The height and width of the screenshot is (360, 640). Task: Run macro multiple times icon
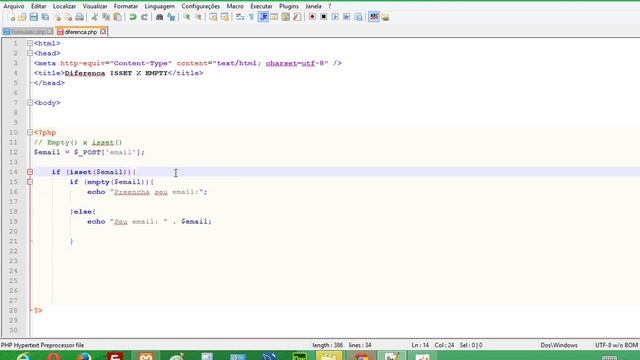pos(347,17)
